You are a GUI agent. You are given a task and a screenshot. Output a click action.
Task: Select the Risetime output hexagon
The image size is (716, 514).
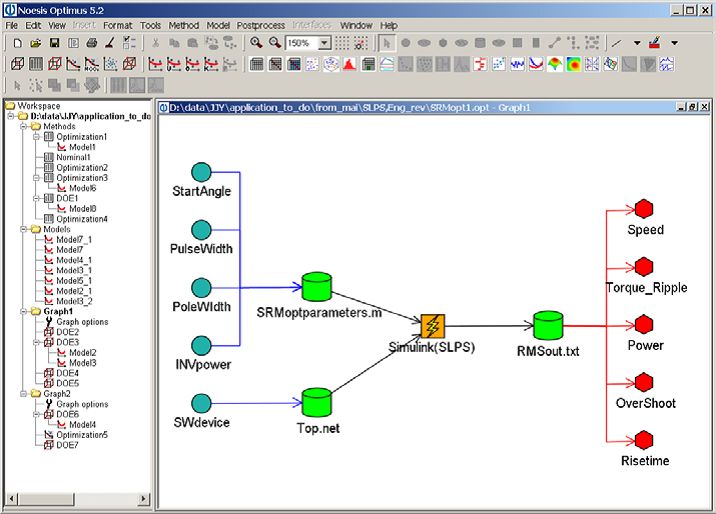643,440
